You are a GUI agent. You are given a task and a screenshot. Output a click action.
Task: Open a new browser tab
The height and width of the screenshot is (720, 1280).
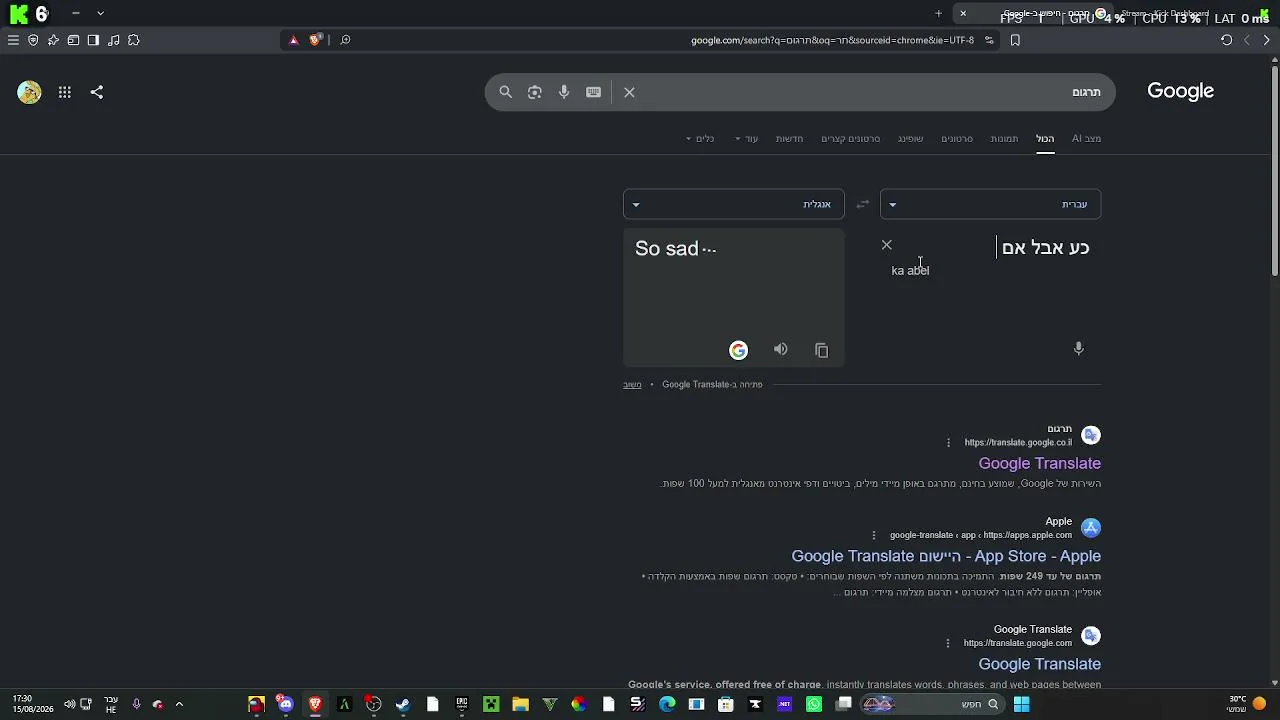pos(938,13)
